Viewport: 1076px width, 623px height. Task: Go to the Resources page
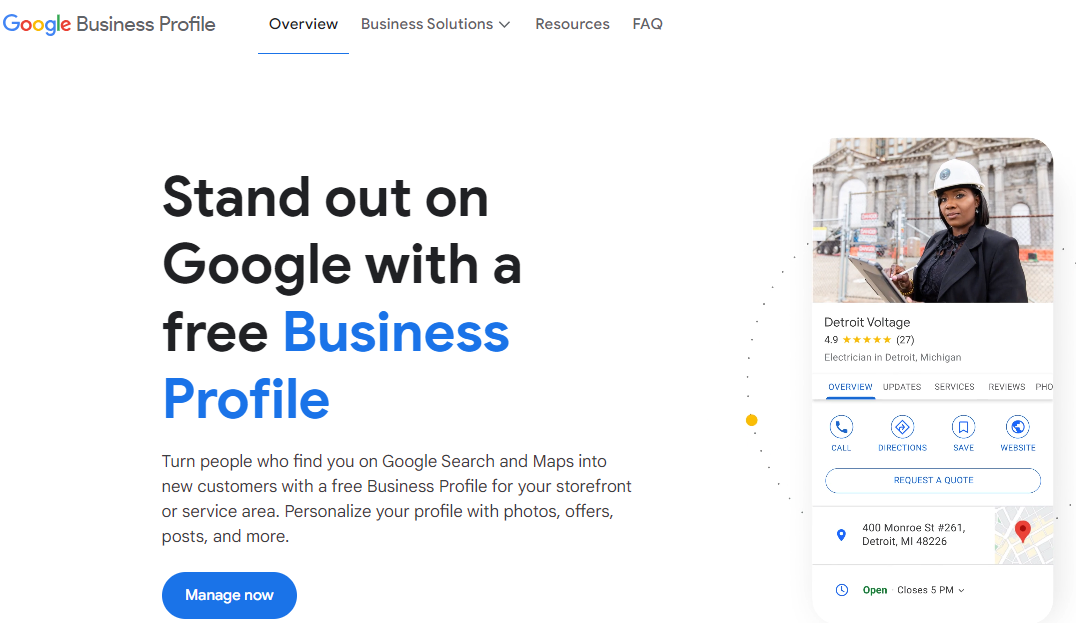point(572,24)
